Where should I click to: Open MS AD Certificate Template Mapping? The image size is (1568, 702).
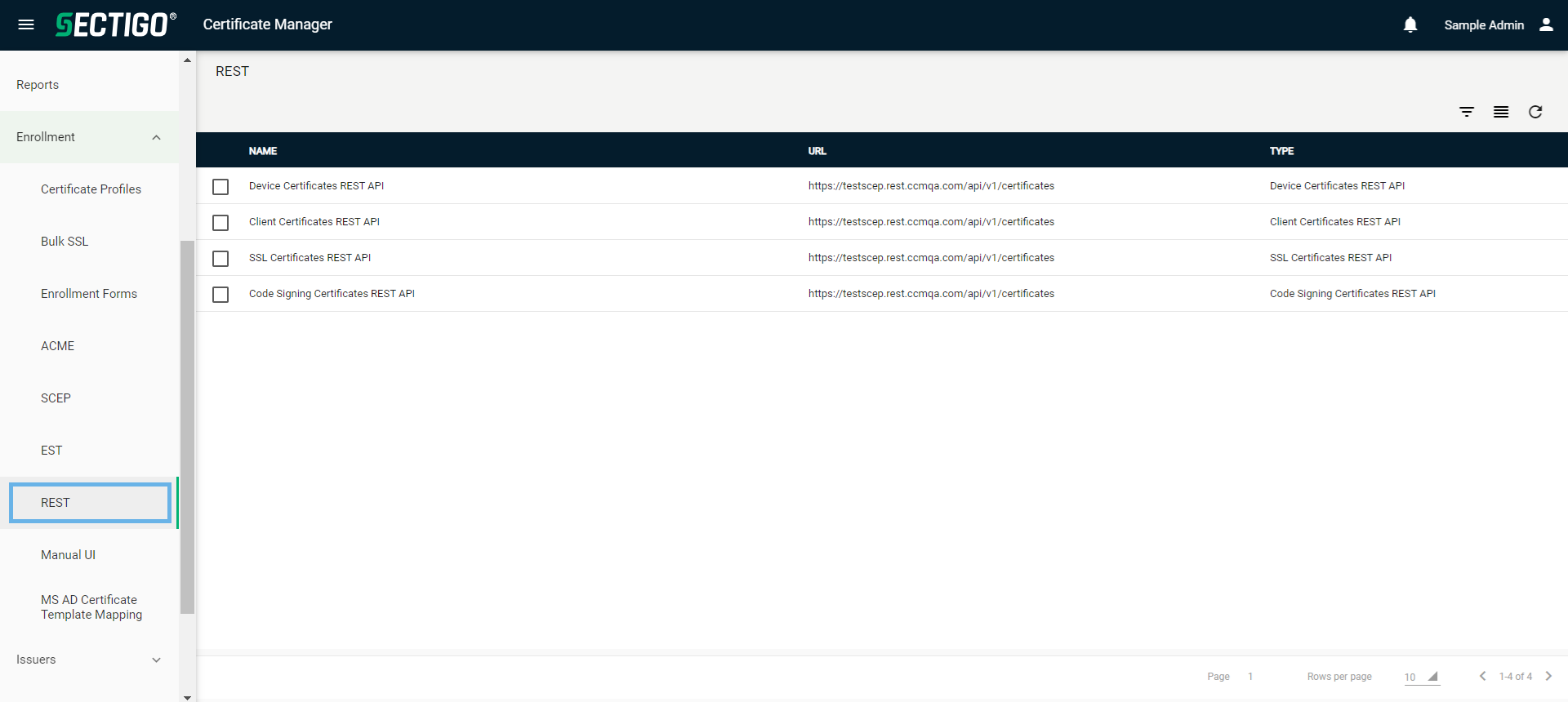point(91,607)
